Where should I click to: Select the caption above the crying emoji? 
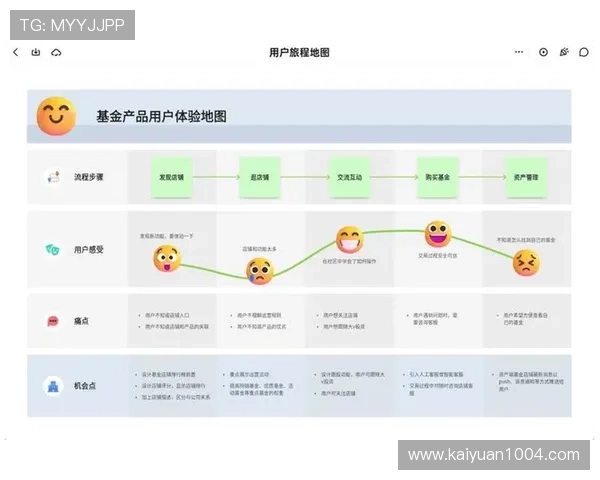coord(259,249)
